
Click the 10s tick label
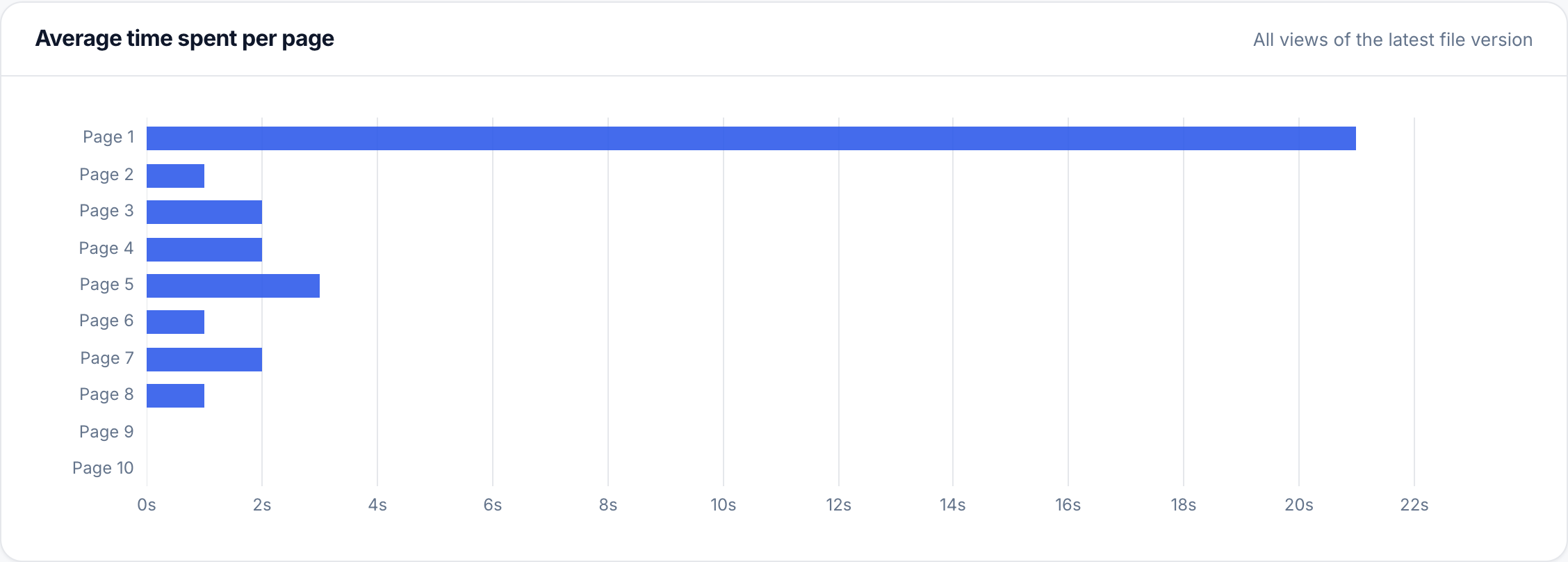(x=723, y=505)
